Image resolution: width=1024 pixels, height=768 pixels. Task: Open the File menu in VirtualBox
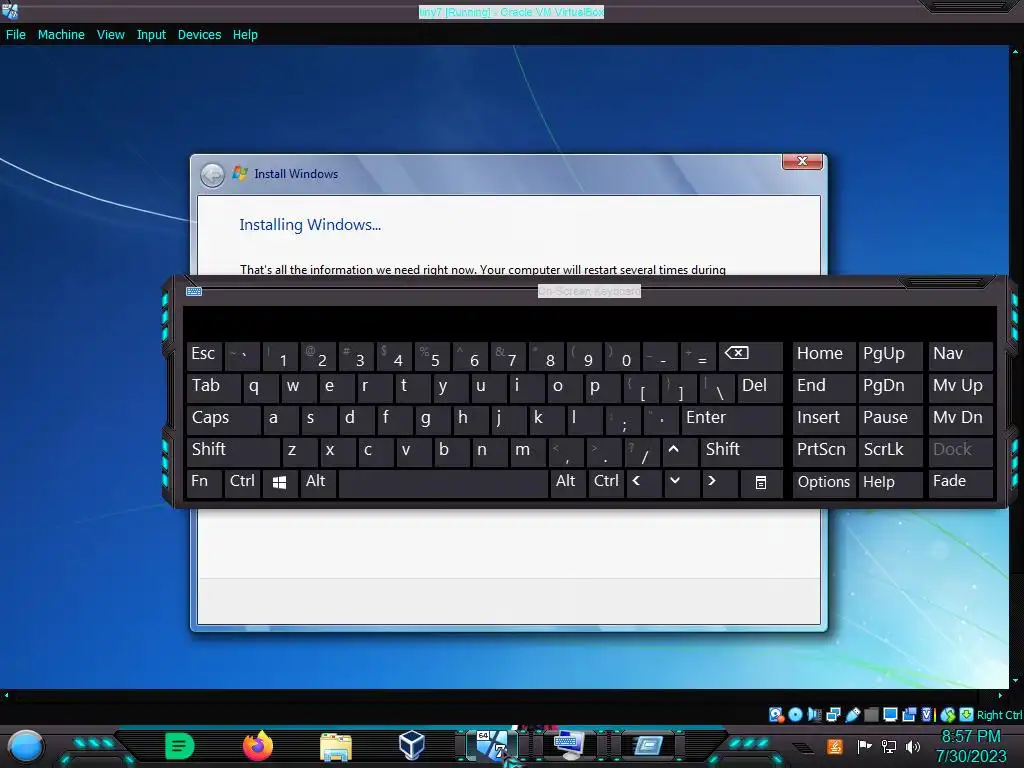pos(16,35)
